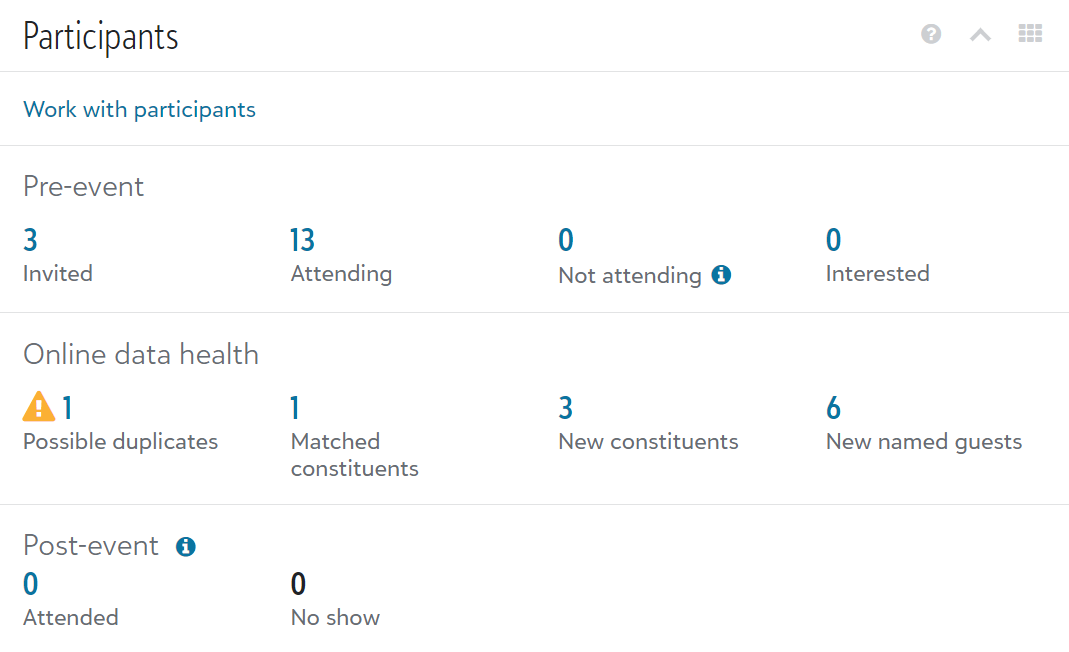Click the help question mark icon
The width and height of the screenshot is (1069, 652).
pos(931,35)
